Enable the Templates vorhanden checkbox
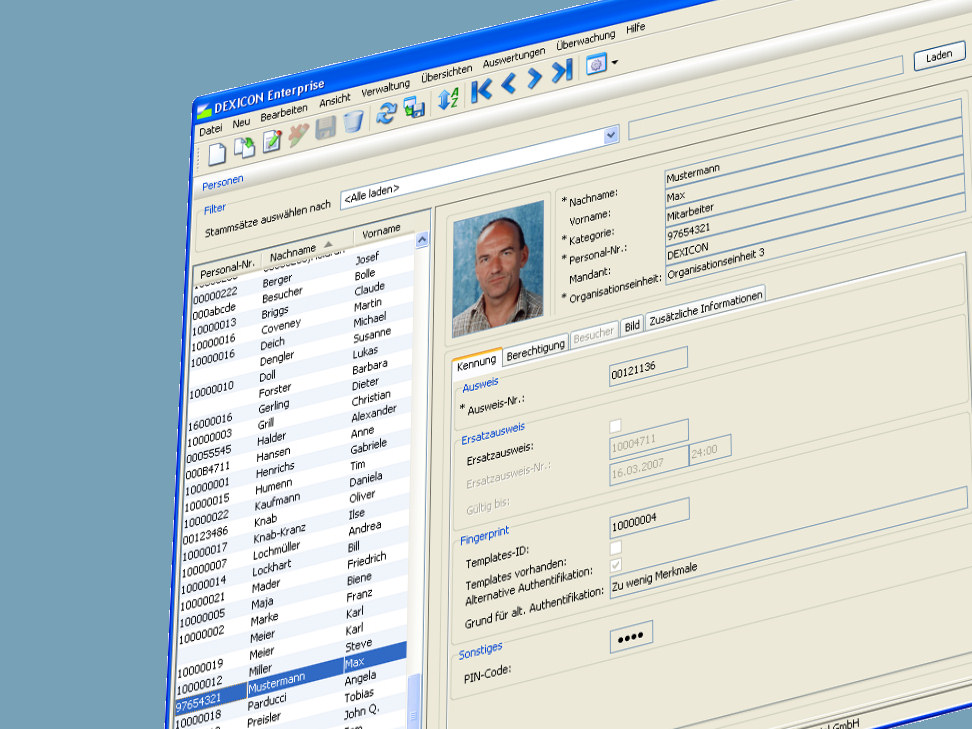972x729 pixels. 615,547
